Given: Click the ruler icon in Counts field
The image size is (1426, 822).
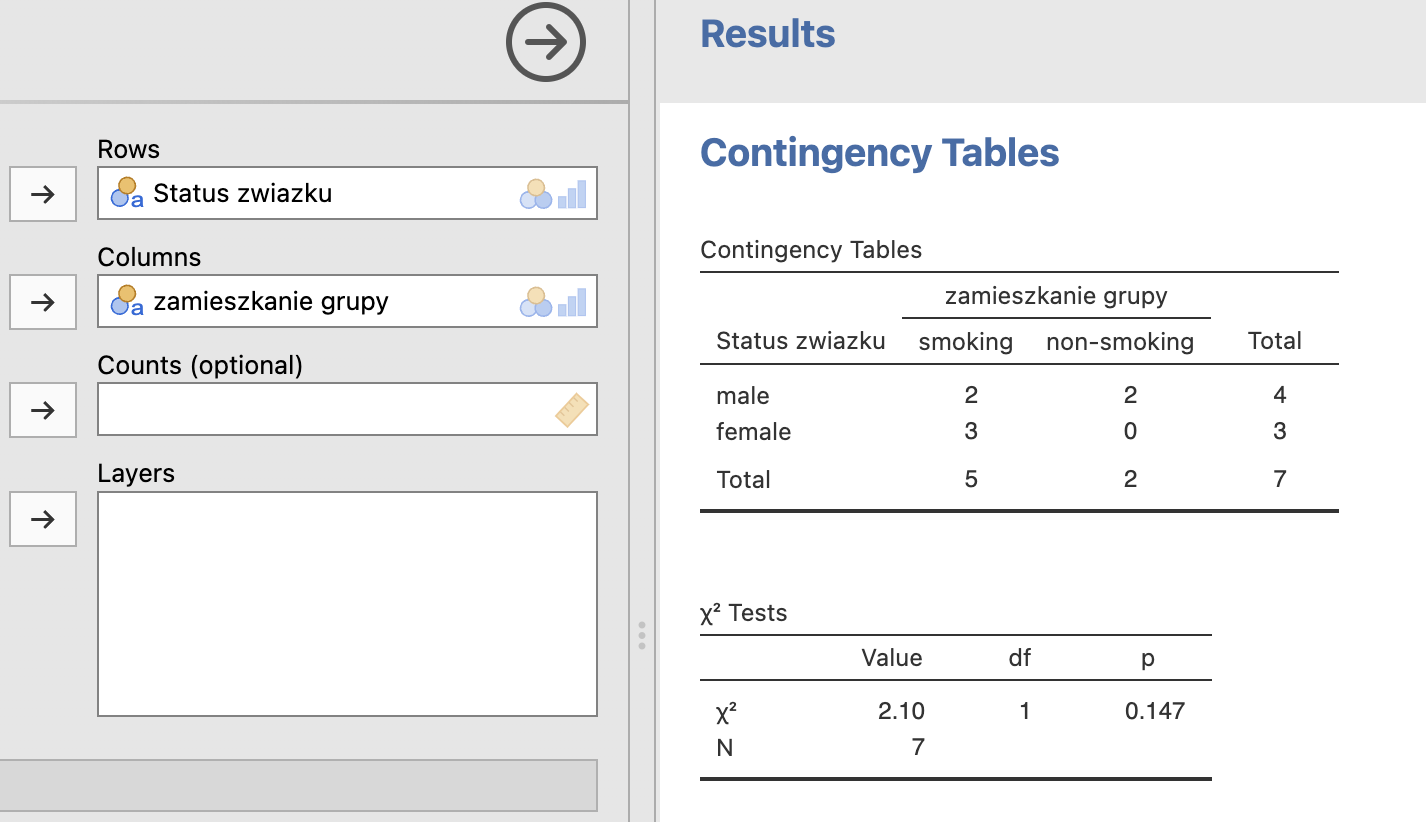Looking at the screenshot, I should [x=572, y=410].
